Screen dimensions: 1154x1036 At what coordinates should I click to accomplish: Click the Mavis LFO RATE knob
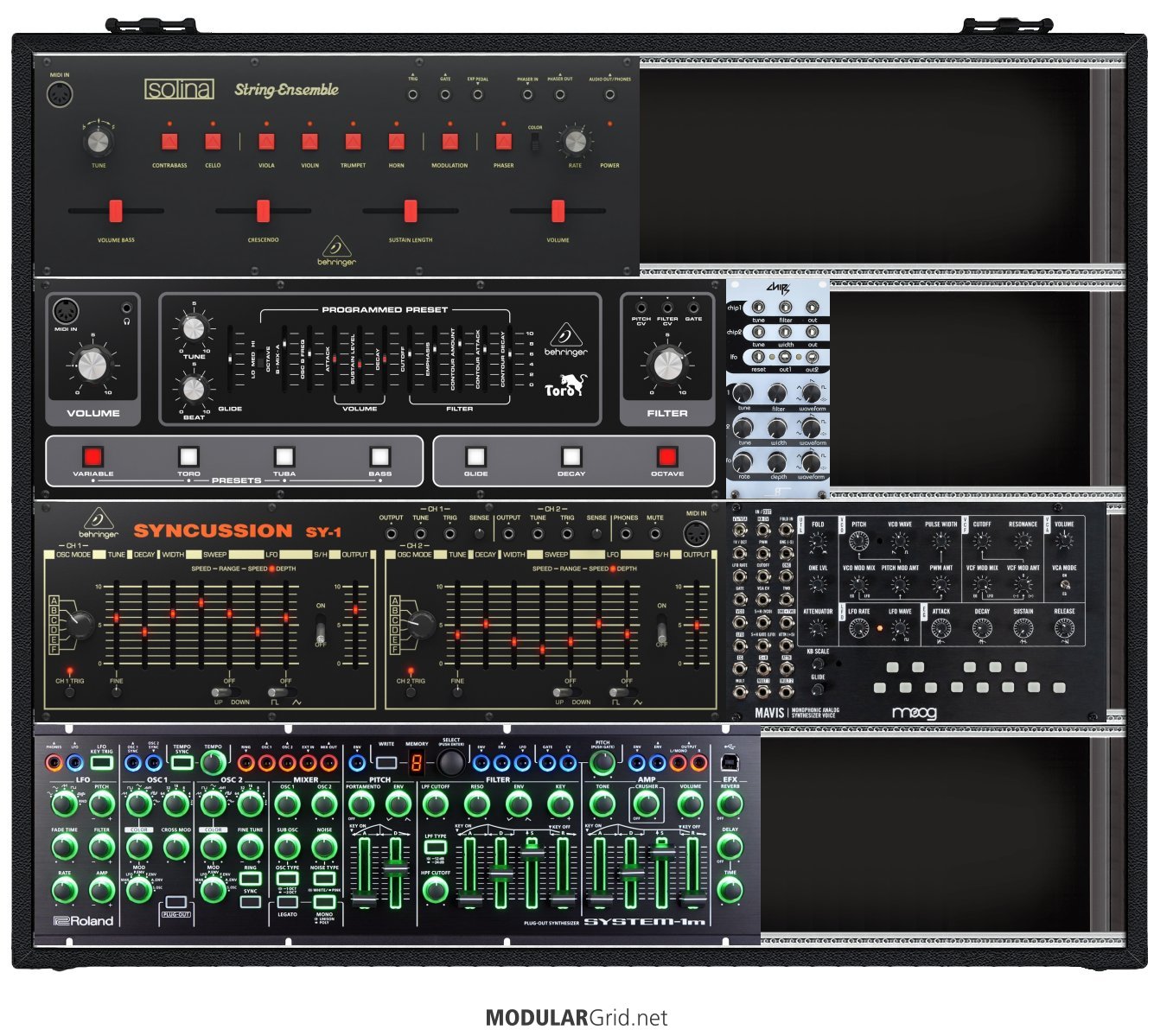pyautogui.click(x=858, y=629)
